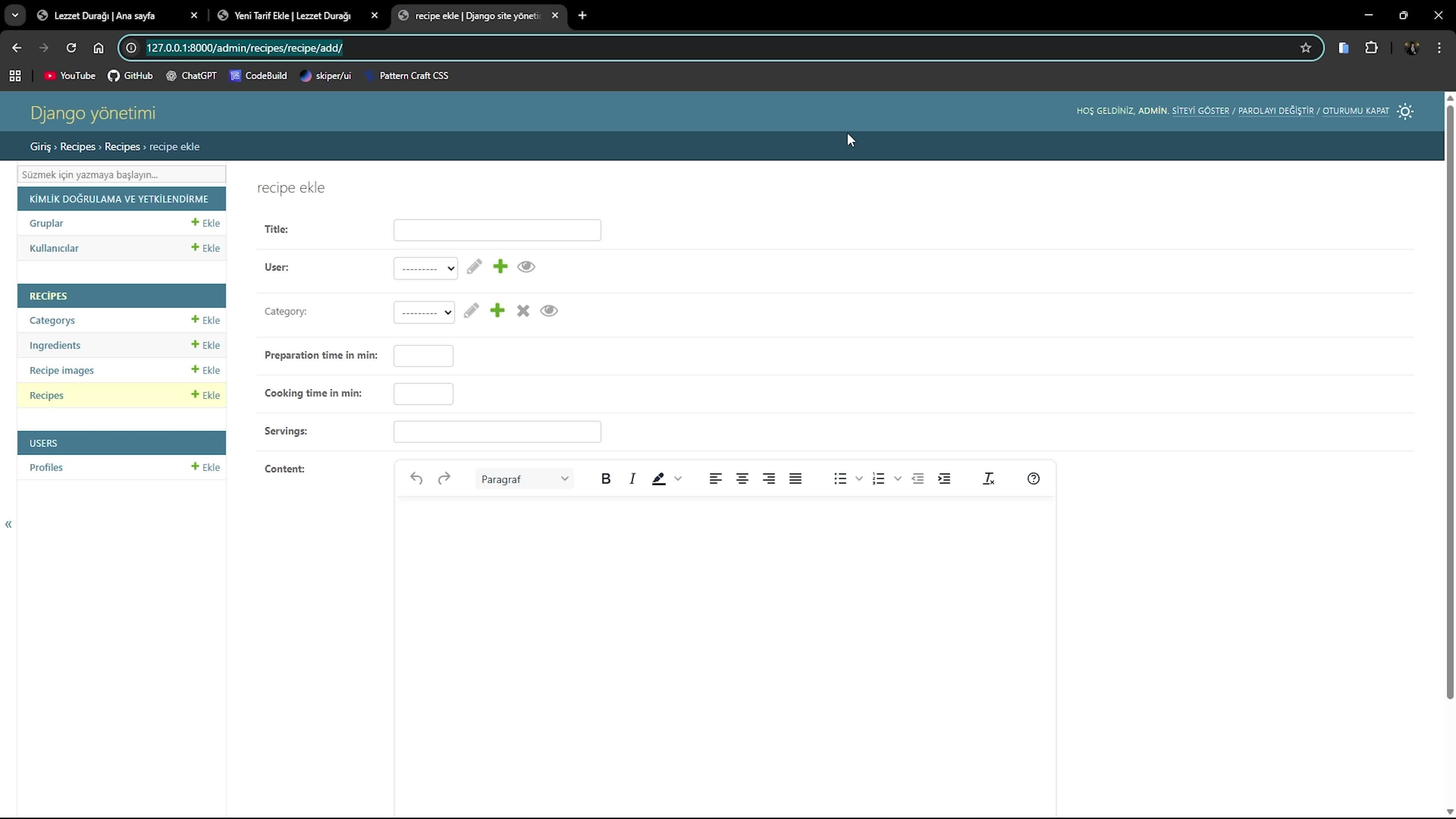This screenshot has width=1456, height=819.
Task: Increase indent in Content editor
Action: tap(944, 479)
